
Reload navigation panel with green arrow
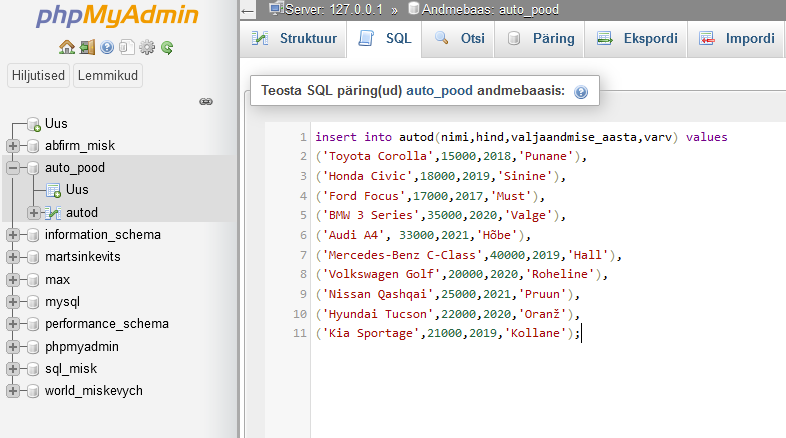[167, 47]
